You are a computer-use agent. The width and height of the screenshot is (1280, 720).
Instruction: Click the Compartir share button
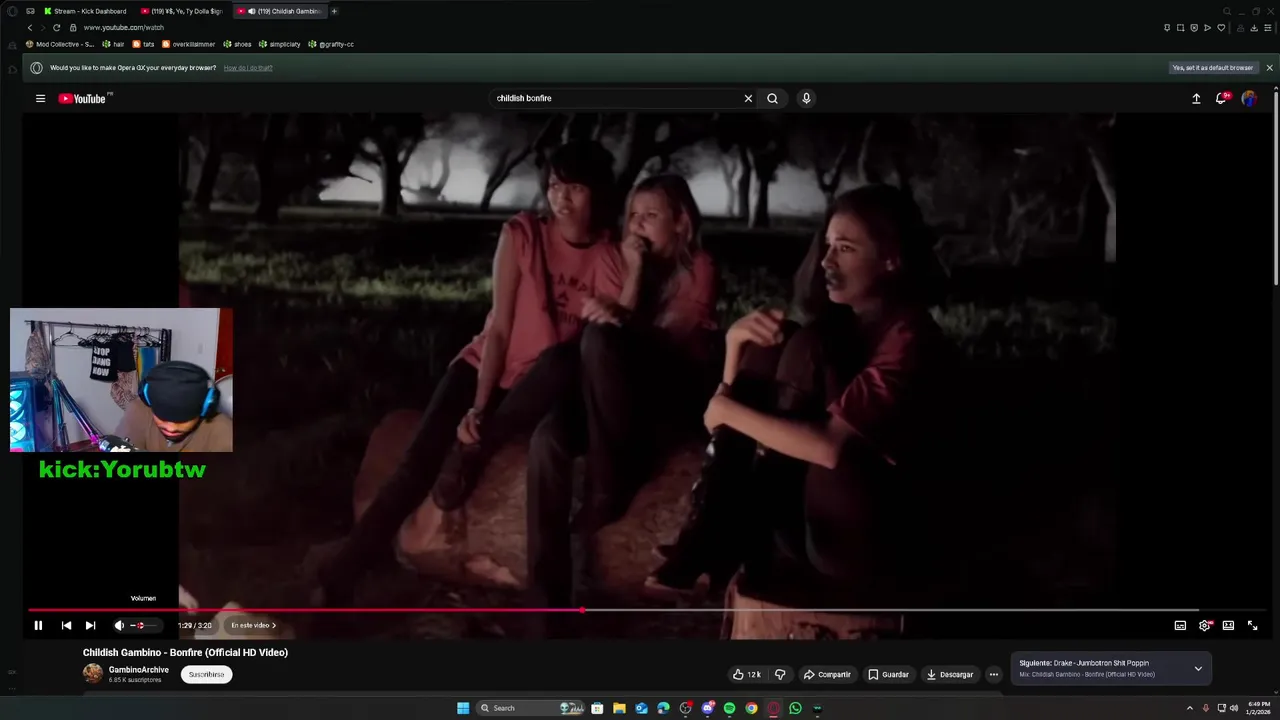(827, 674)
